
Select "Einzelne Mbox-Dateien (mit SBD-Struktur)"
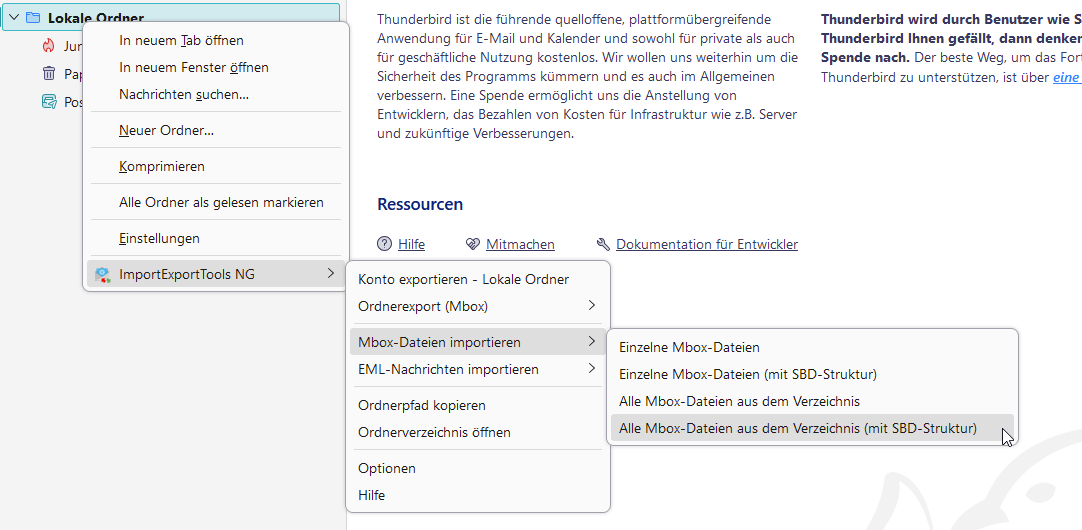click(748, 374)
